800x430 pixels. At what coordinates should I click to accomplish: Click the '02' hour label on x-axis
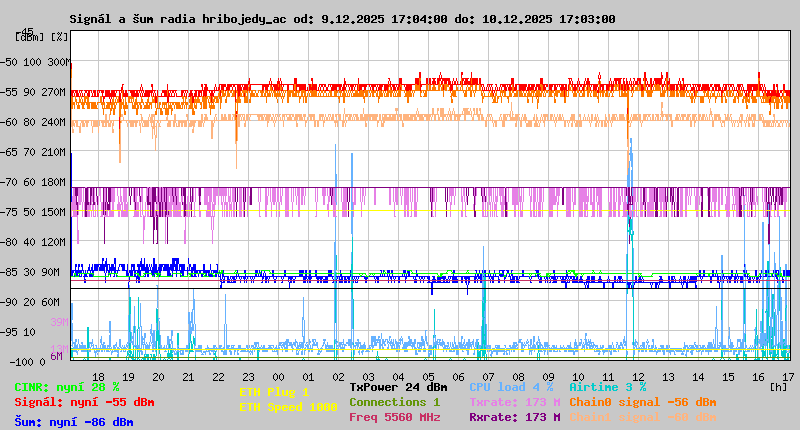[x=338, y=377]
